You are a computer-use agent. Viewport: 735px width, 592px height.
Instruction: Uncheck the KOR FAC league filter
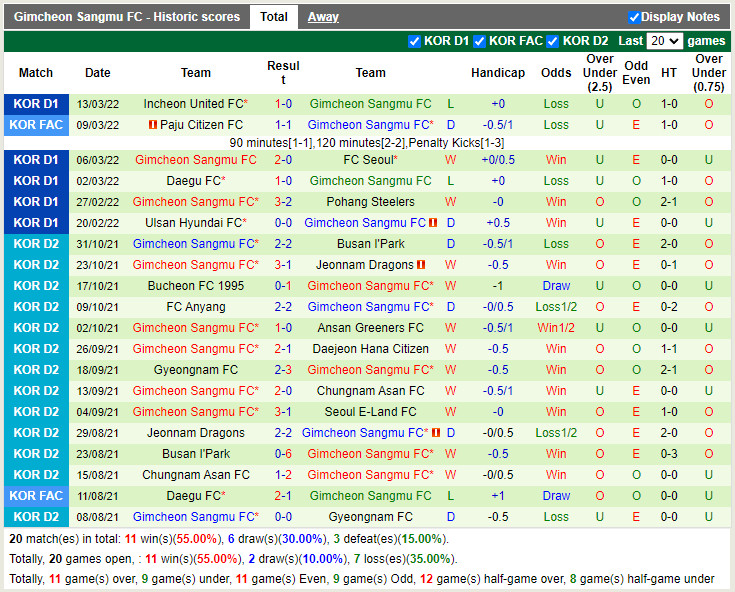tap(479, 41)
